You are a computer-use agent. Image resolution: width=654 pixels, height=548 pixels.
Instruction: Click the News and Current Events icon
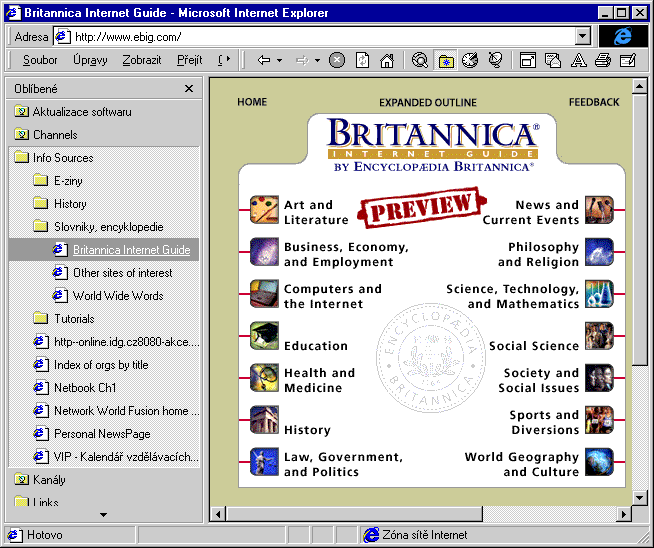tap(599, 210)
